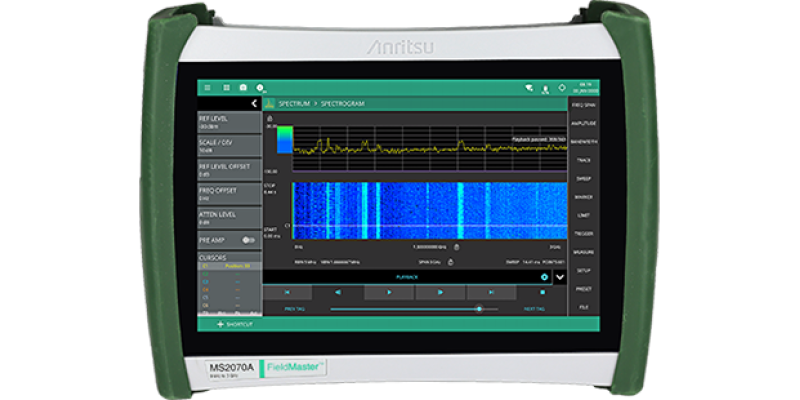Open the SETUP menu

(583, 270)
